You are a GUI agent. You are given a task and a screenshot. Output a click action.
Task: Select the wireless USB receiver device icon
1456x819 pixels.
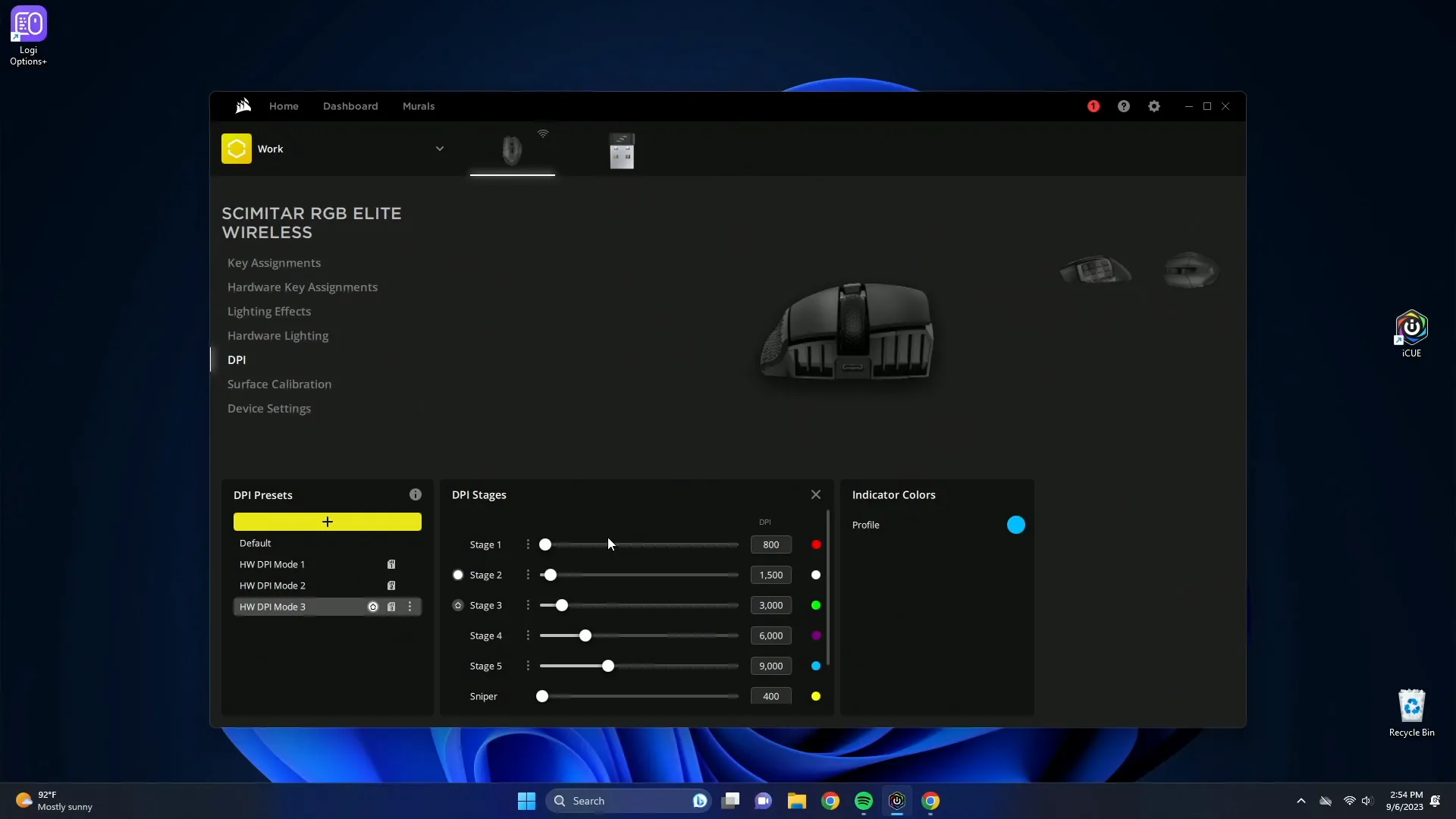pyautogui.click(x=622, y=150)
